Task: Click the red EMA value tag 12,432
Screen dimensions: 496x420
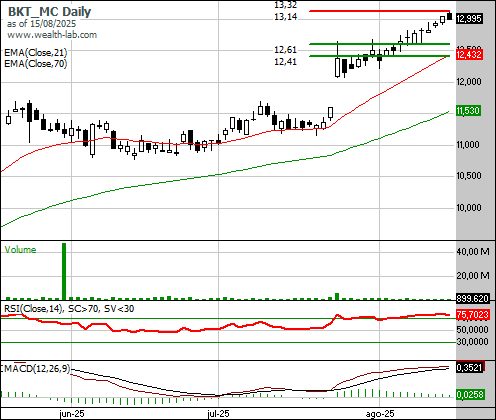Action: pos(469,55)
